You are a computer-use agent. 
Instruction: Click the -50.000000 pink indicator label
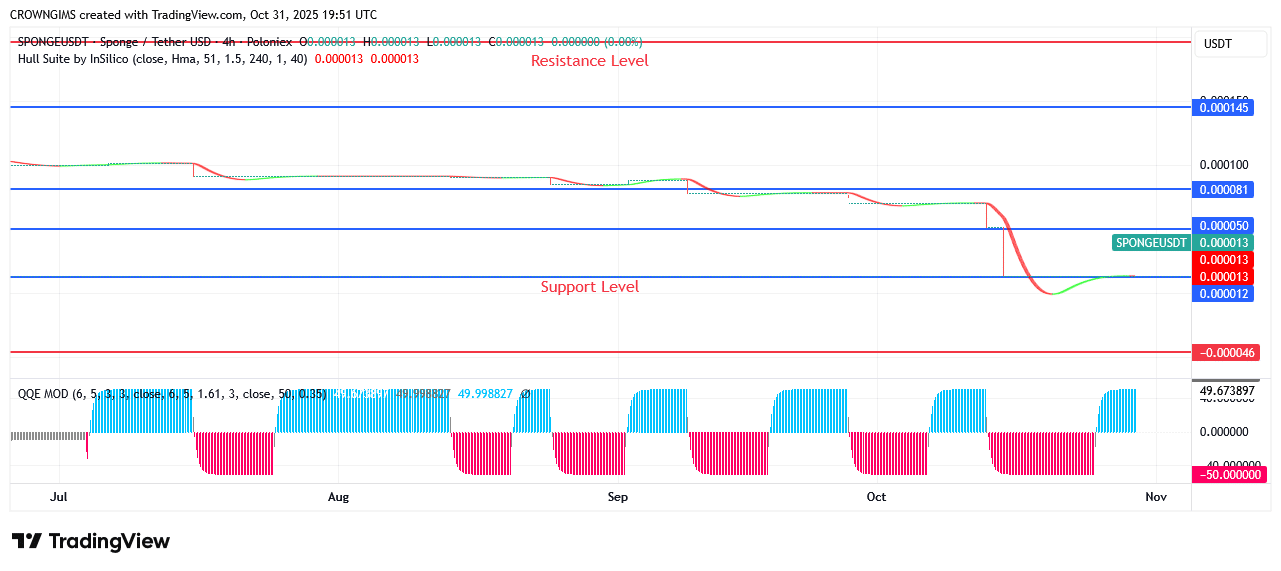tap(1228, 475)
